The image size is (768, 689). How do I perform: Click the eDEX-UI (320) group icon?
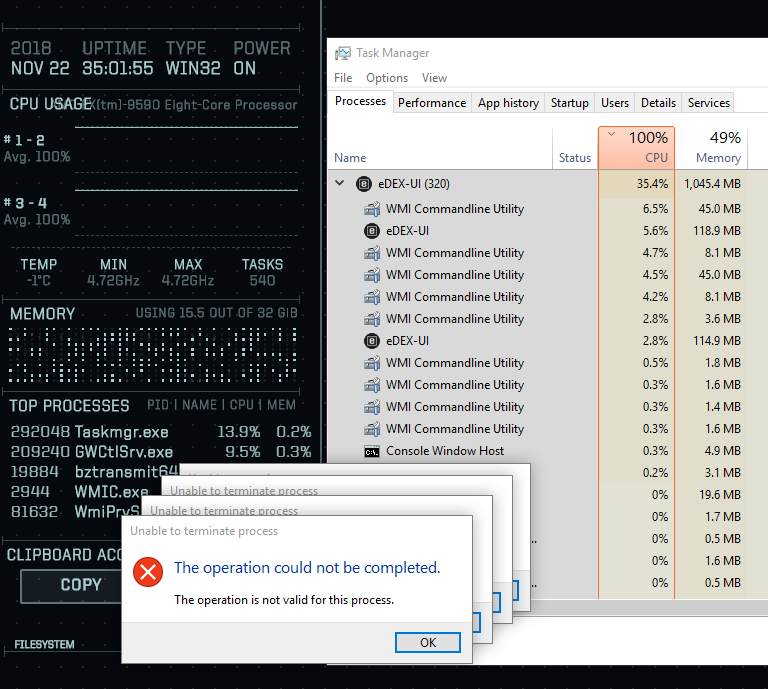(364, 184)
